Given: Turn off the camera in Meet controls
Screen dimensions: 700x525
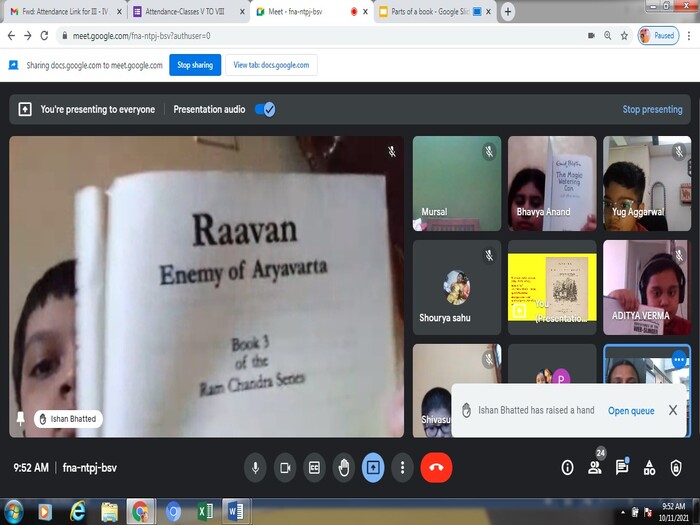Looking at the screenshot, I should [x=285, y=467].
